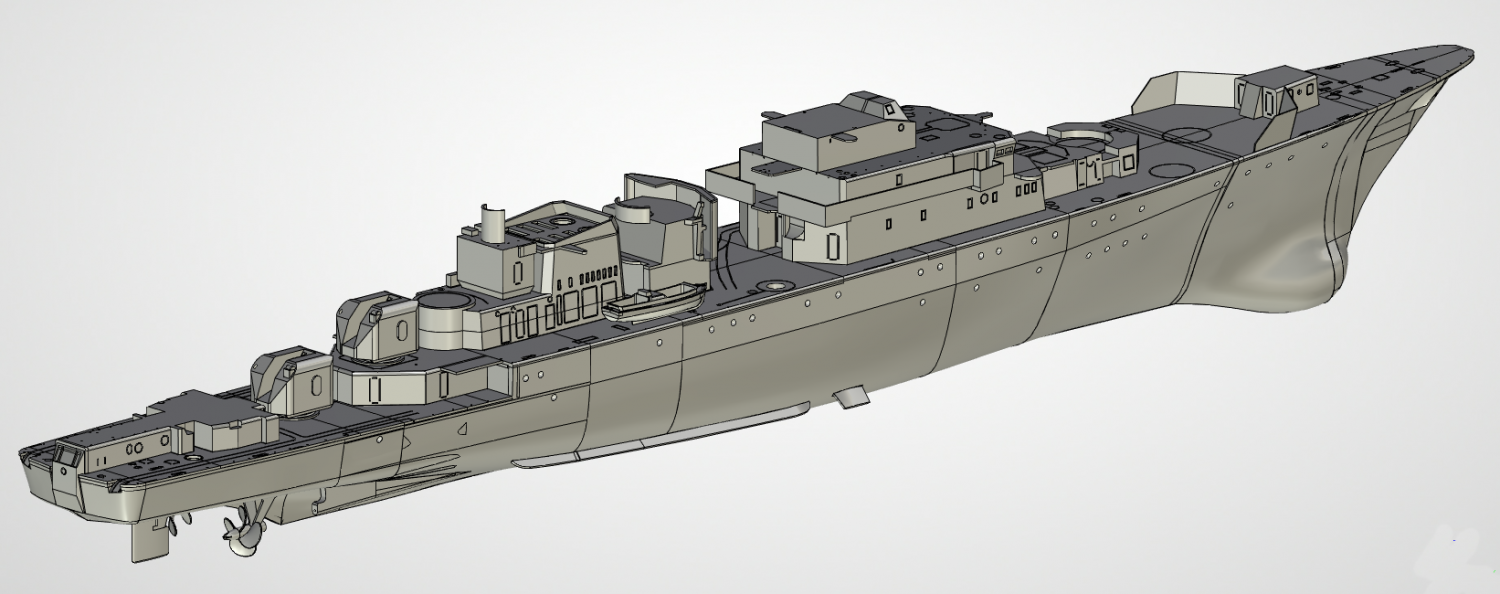Select the triangular marking on aft hull
Viewport: 1500px width, 594px height.
click(462, 427)
